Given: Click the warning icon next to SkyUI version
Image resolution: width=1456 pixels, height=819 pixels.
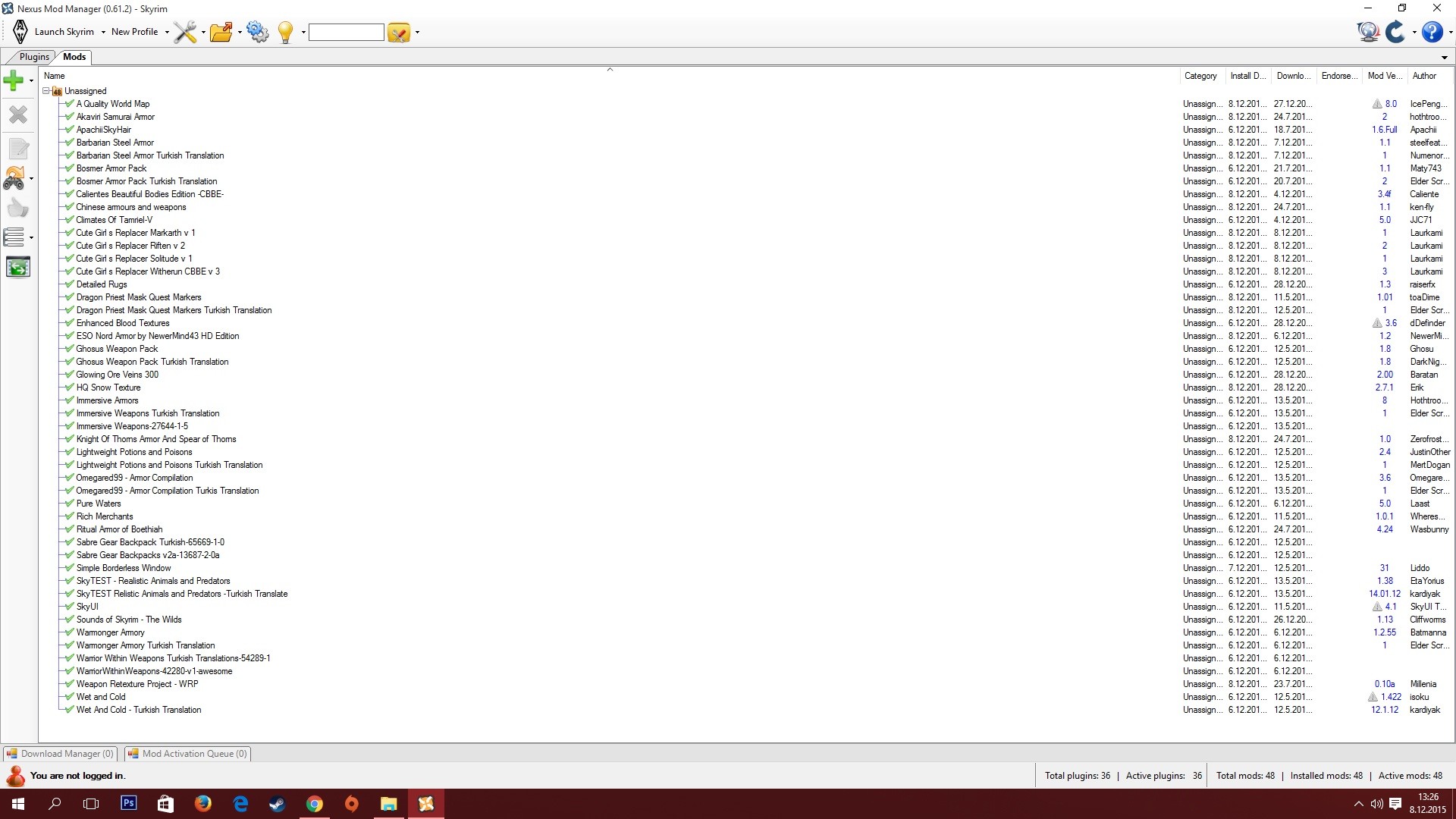Looking at the screenshot, I should pyautogui.click(x=1377, y=607).
